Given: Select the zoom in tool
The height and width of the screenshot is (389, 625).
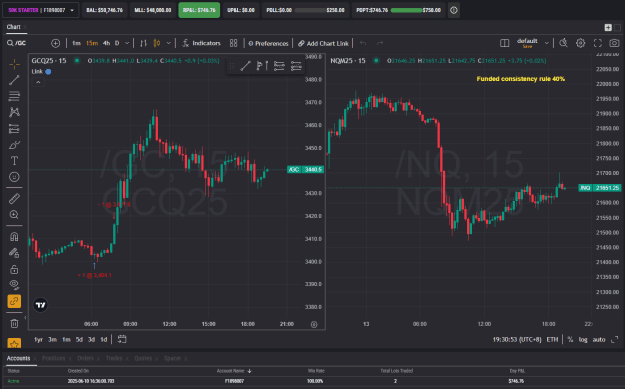Looking at the screenshot, I should click(14, 215).
